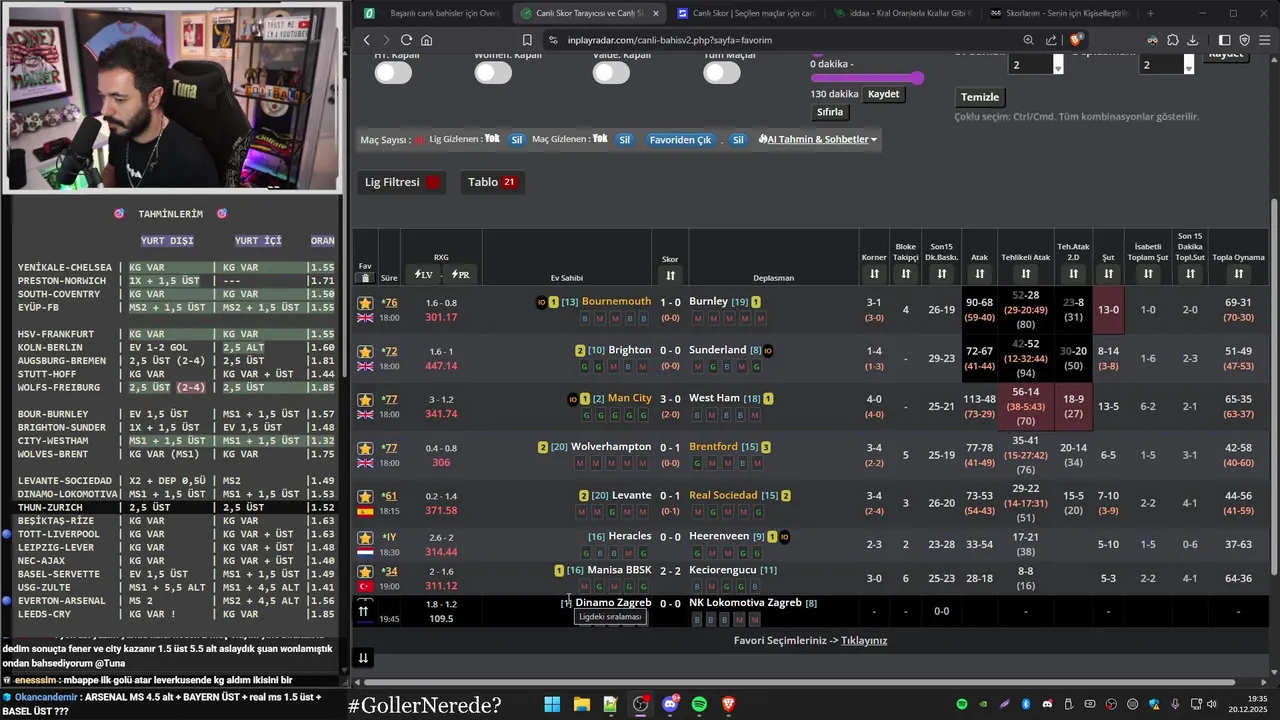
Task: Sort by the Atak column arrows
Action: pyautogui.click(x=979, y=274)
